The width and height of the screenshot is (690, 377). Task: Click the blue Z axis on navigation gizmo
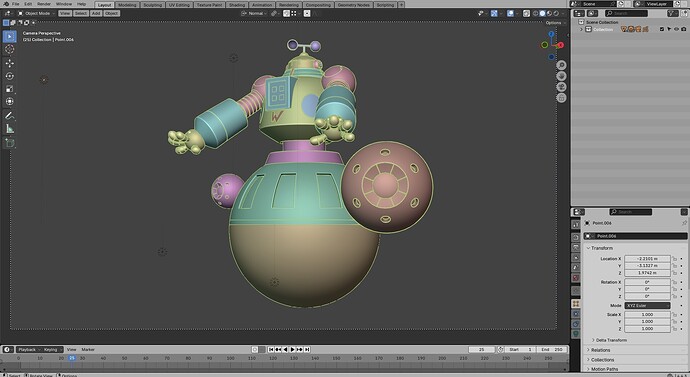point(551,34)
